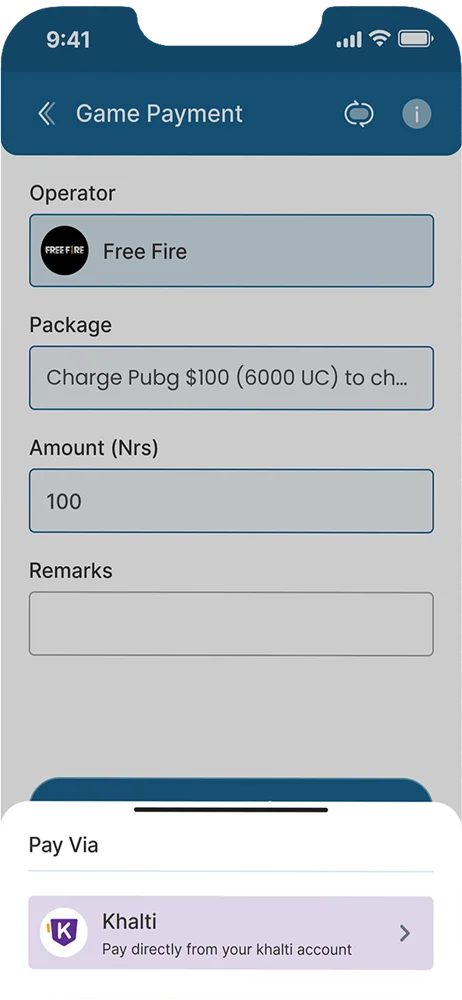Open the info icon in header
462x1000 pixels.
[x=417, y=114]
